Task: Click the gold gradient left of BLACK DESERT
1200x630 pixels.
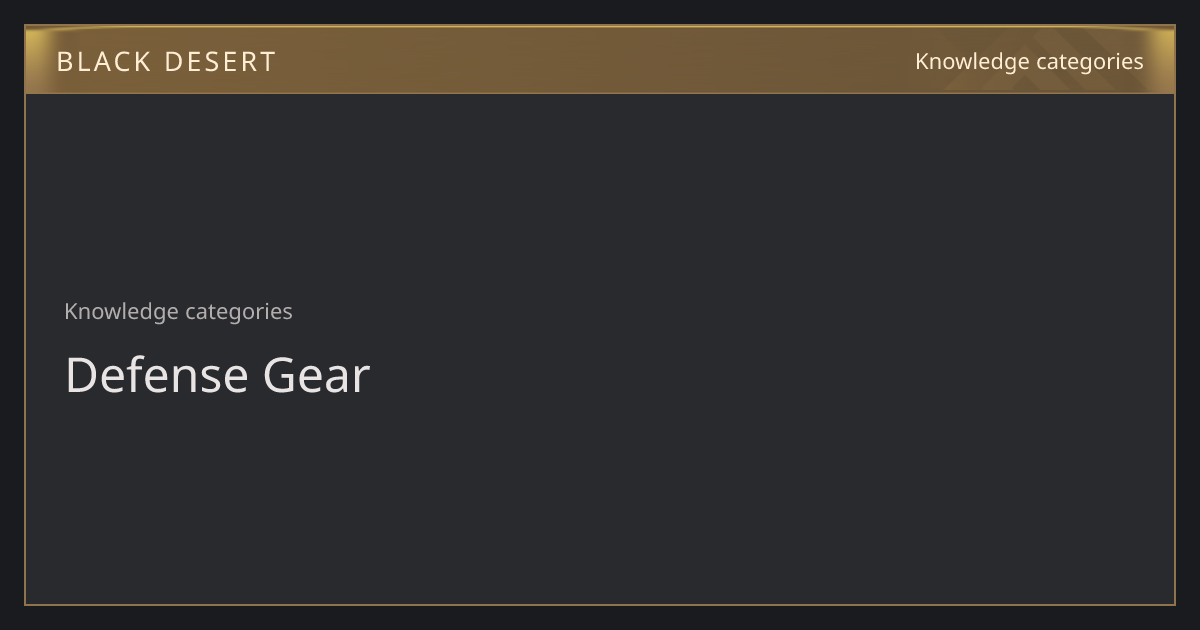Action: point(40,60)
